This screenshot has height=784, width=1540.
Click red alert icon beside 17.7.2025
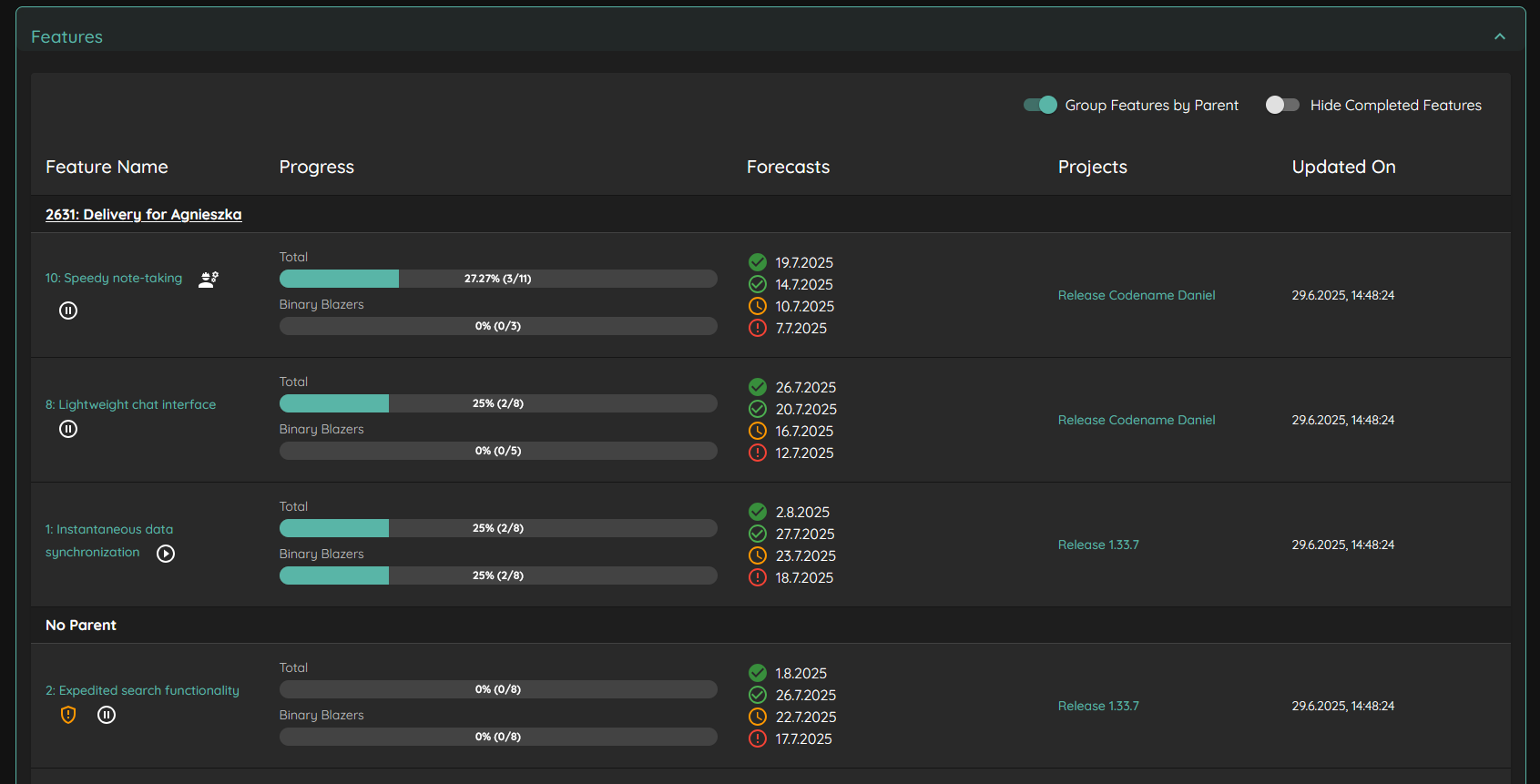[x=758, y=738]
